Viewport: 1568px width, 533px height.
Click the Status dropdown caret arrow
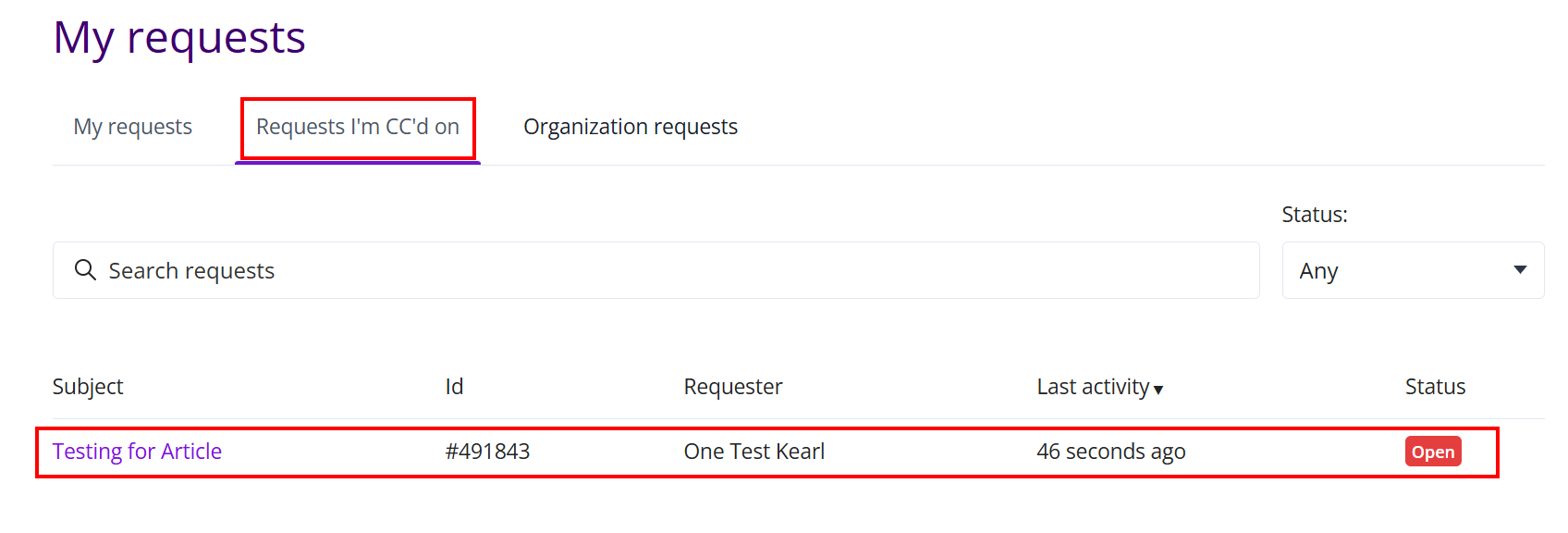[1519, 270]
